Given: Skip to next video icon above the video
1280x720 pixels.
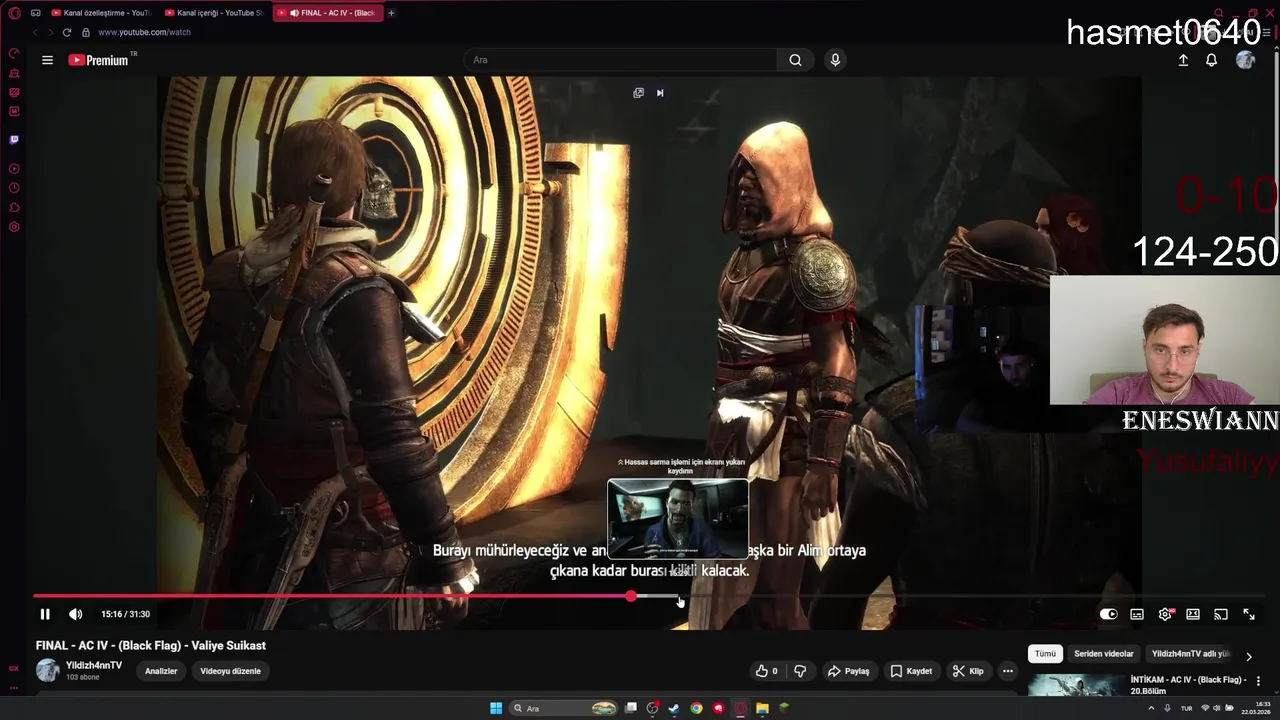Looking at the screenshot, I should click(x=660, y=93).
